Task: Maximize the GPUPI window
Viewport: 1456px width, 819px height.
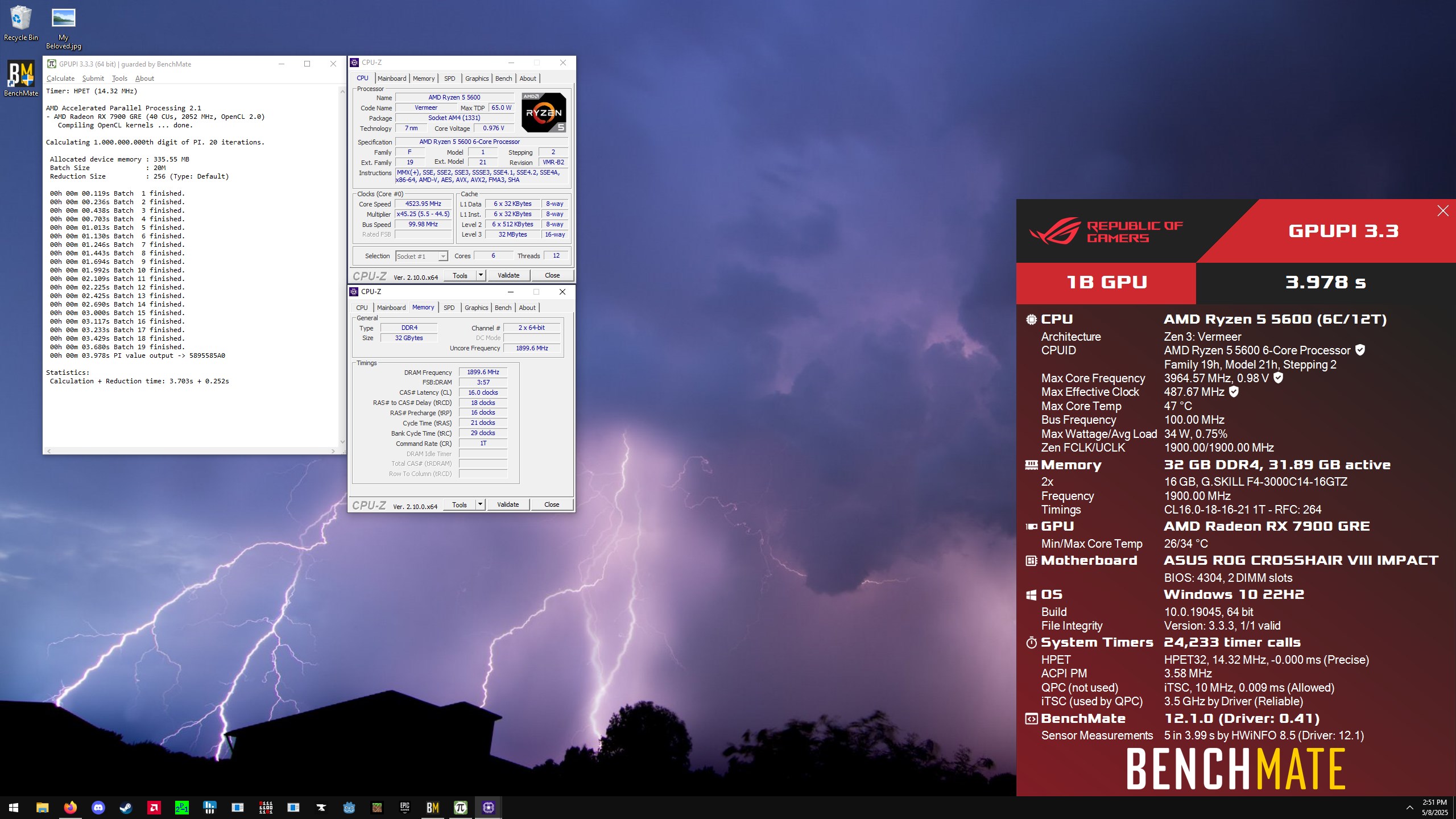Action: tap(307, 64)
